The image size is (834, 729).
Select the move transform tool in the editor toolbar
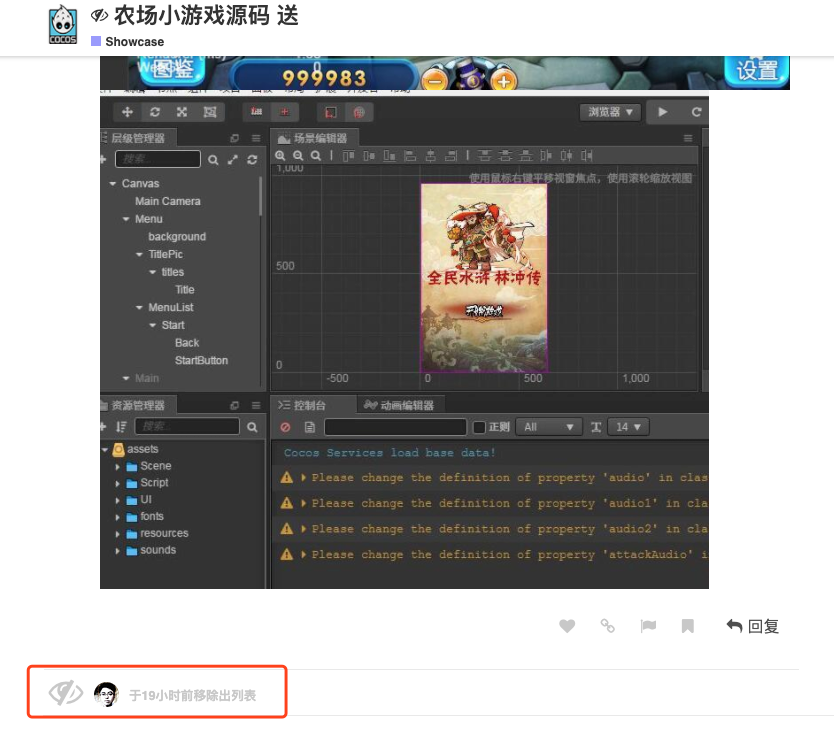[127, 112]
